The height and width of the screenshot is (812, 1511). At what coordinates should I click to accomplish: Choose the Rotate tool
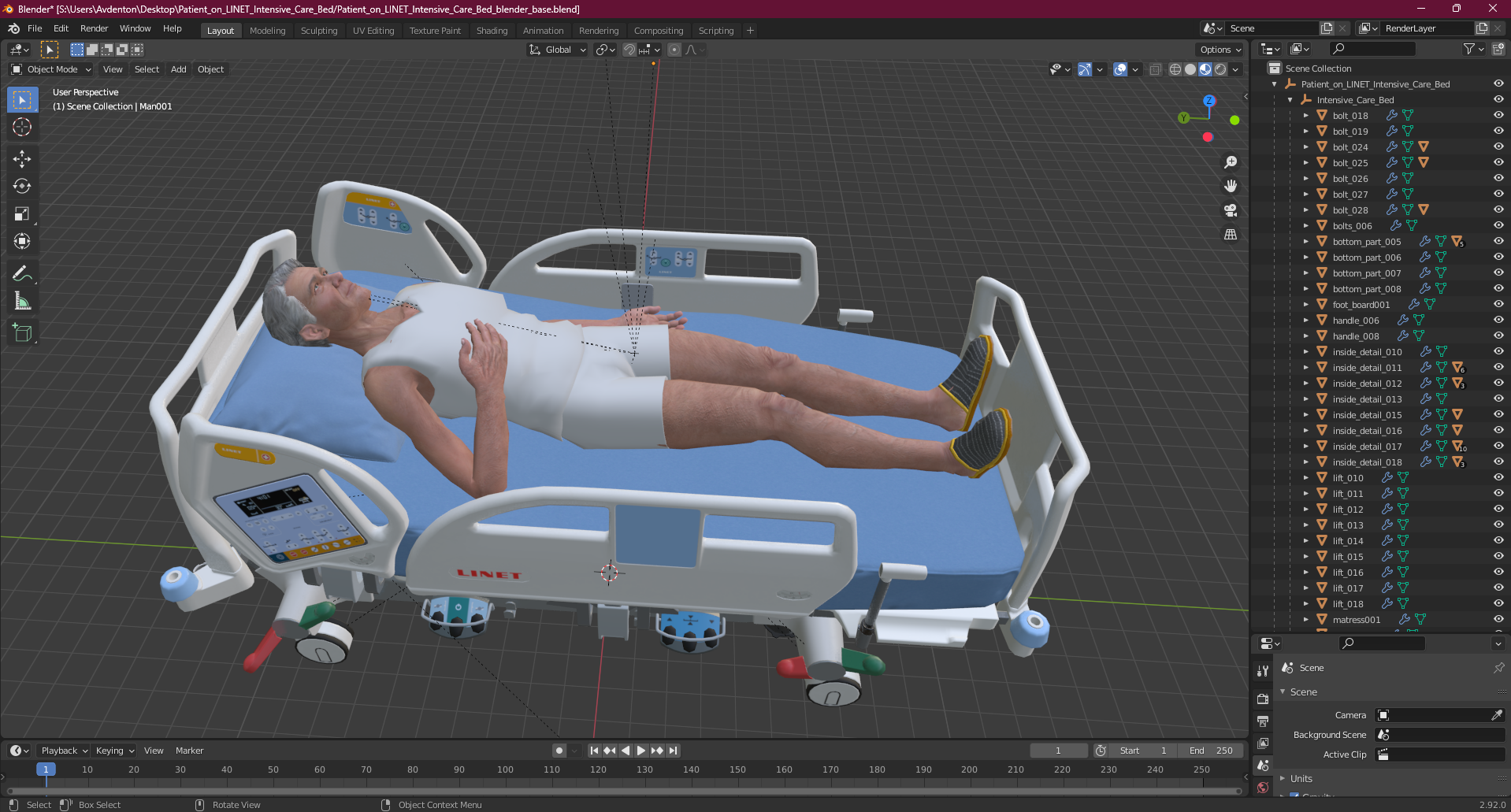pyautogui.click(x=22, y=187)
